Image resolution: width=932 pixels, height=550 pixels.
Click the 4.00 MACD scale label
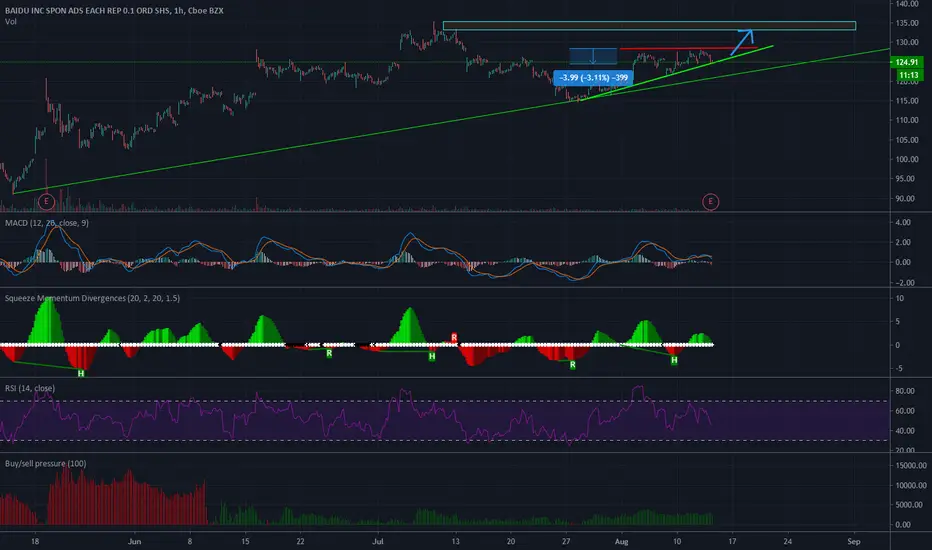[x=902, y=222]
